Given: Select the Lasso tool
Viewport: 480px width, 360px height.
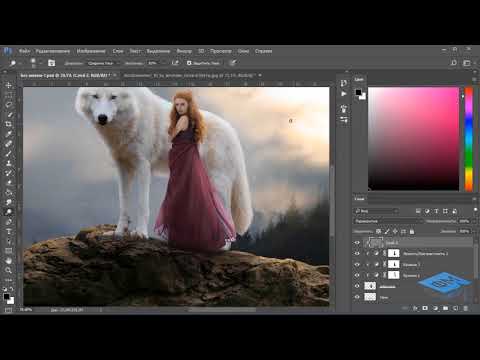Looking at the screenshot, I should (9, 105).
